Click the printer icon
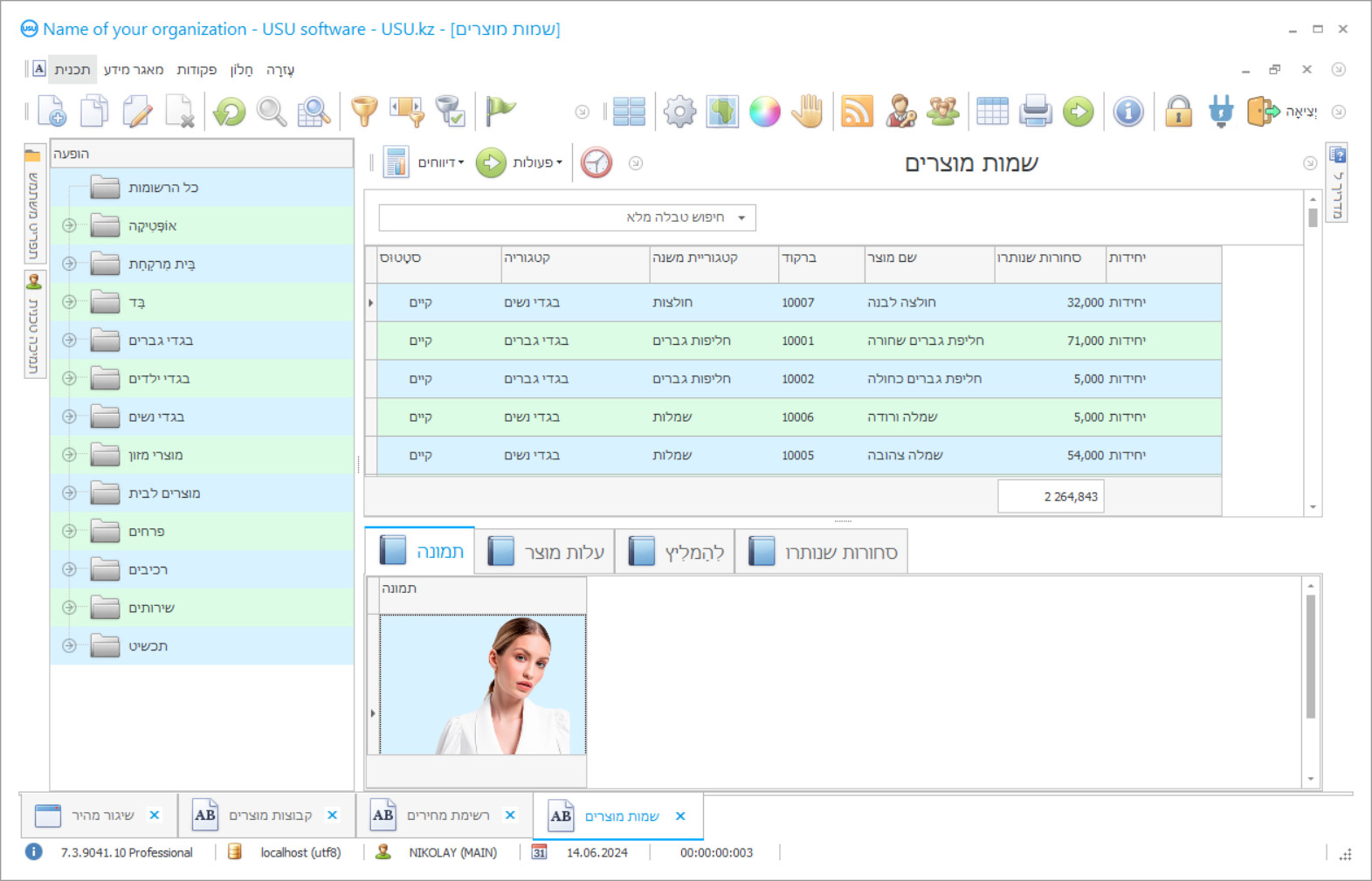This screenshot has height=881, width=1372. pyautogui.click(x=1035, y=112)
